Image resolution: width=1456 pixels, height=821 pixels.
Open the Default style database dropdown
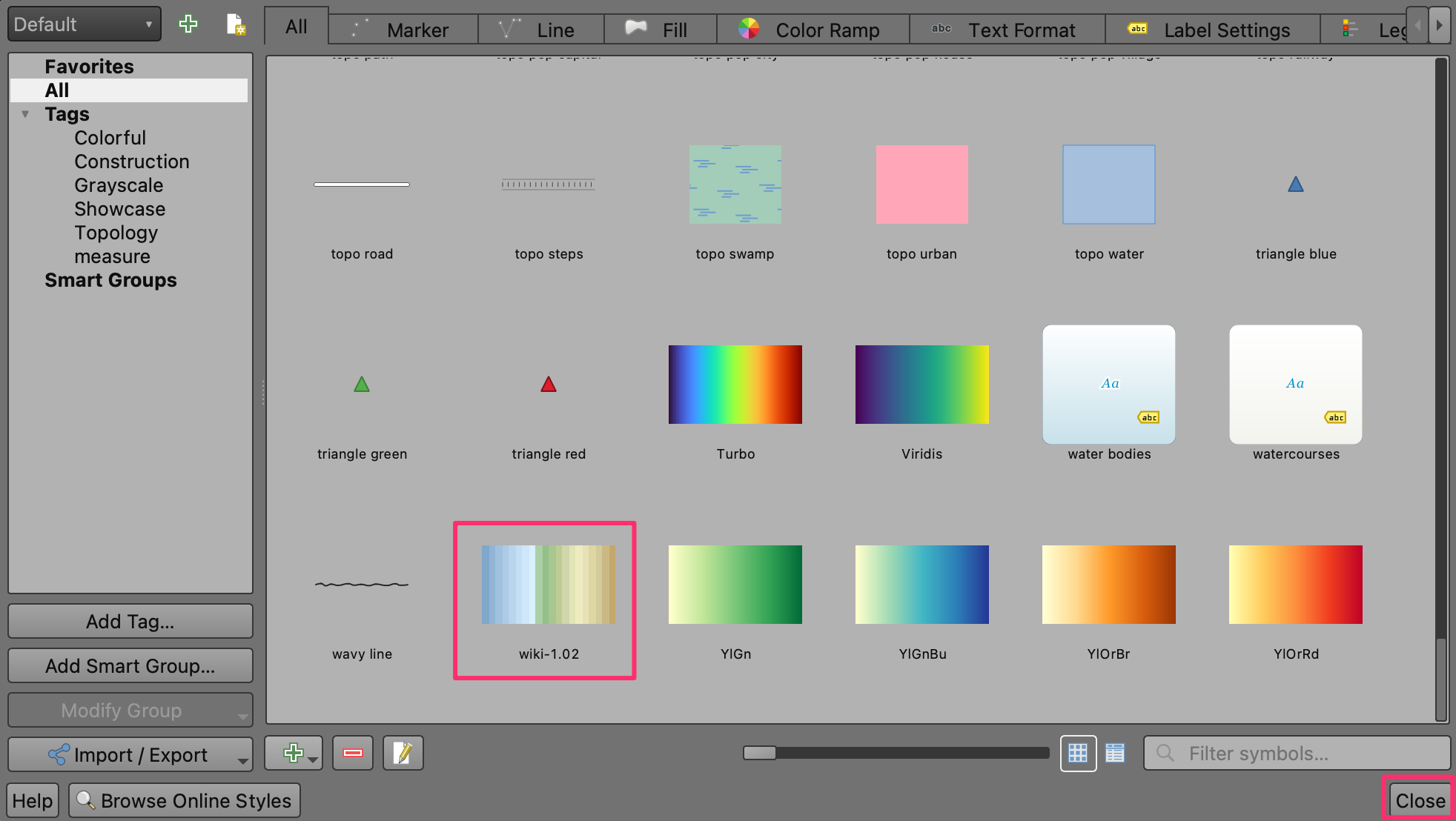84,24
